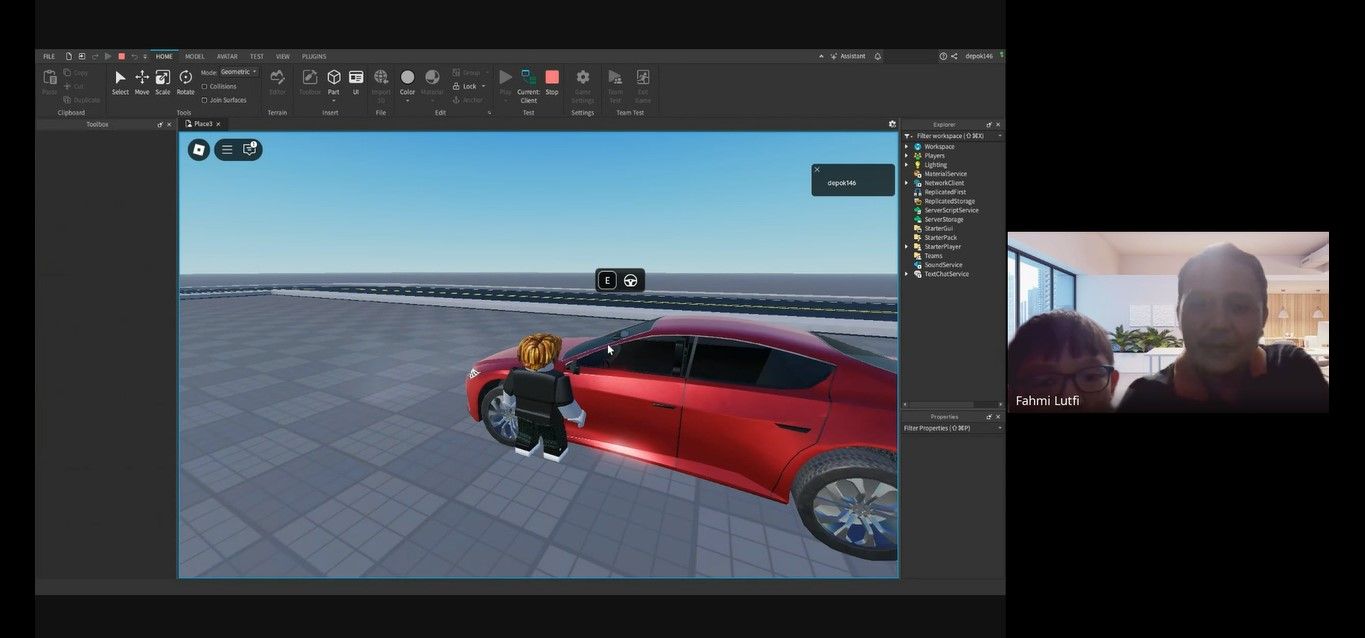Select the Place3 document tab
The image size is (1365, 638).
pos(203,124)
